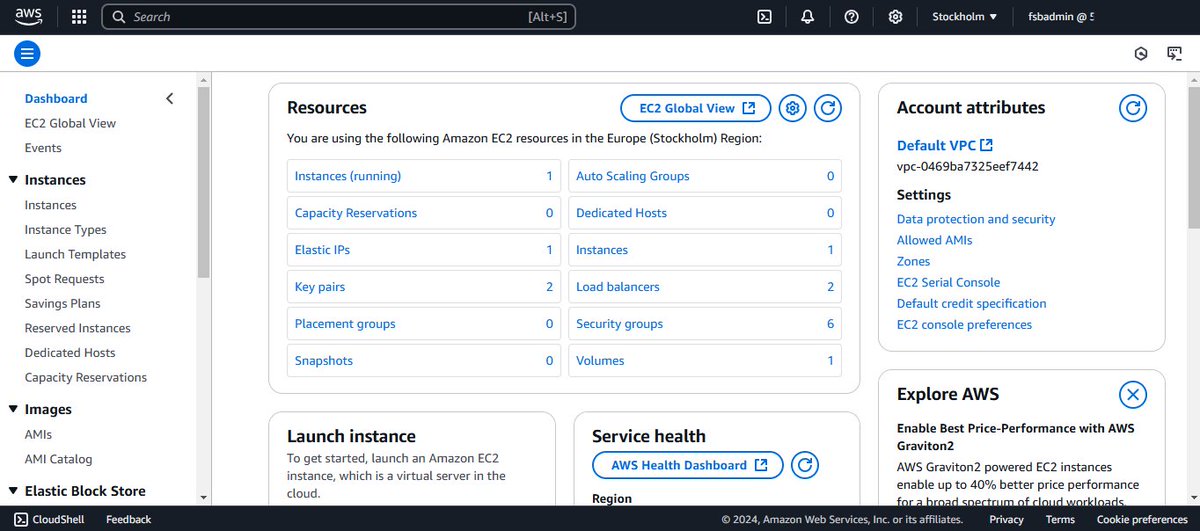Collapse the Instances sidebar section

14,180
